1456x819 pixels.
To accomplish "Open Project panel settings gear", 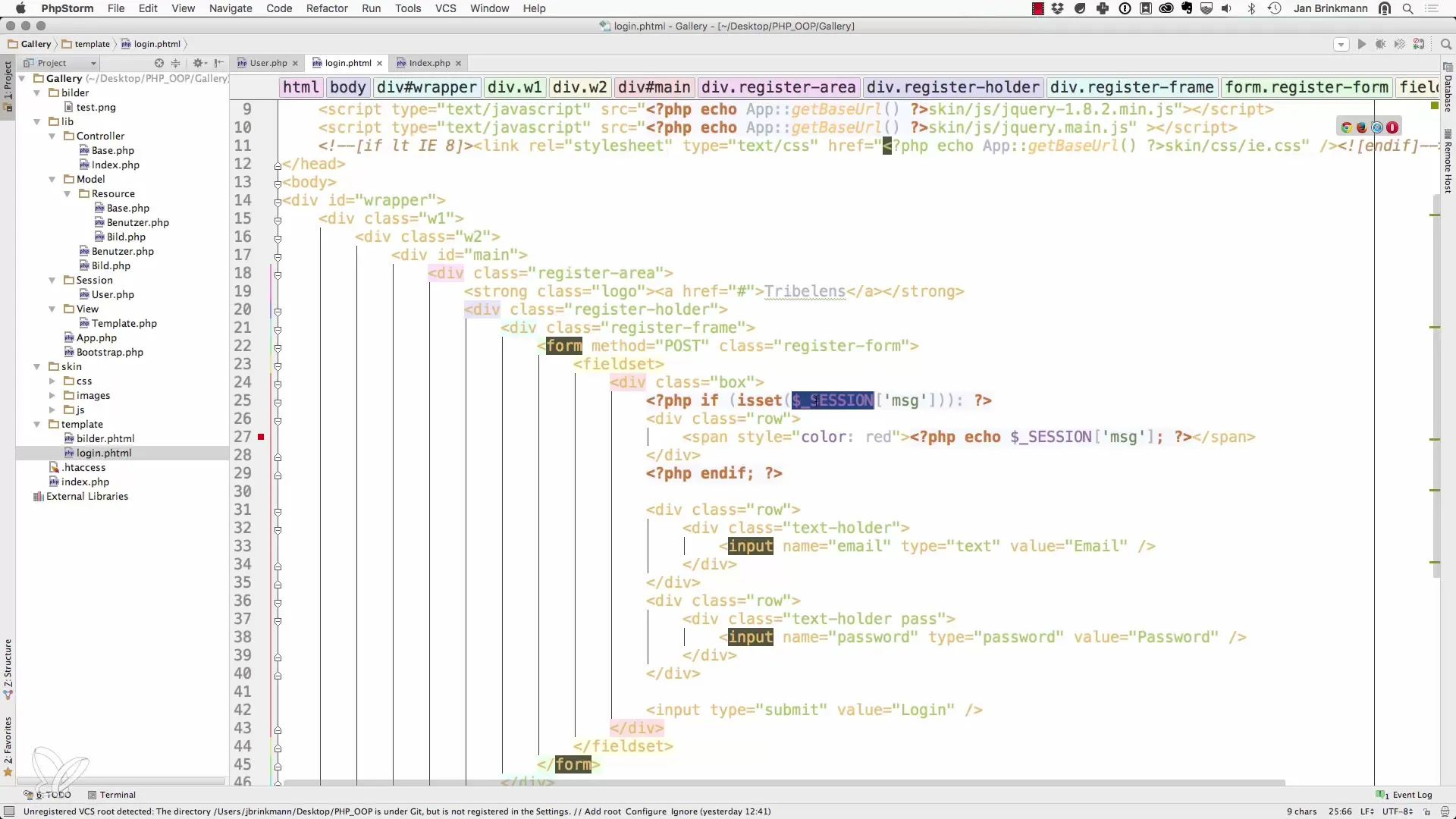I will point(199,63).
